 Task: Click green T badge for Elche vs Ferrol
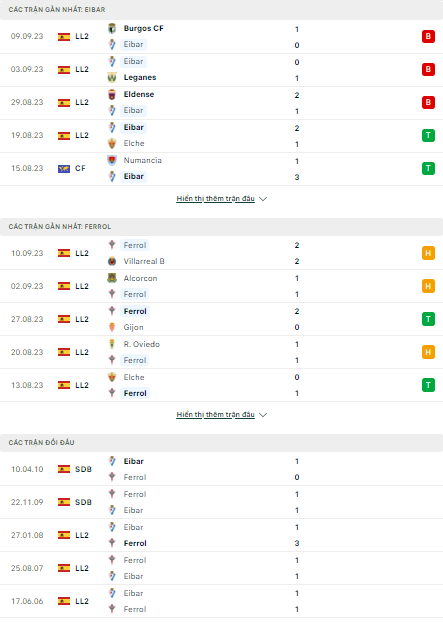click(x=428, y=385)
